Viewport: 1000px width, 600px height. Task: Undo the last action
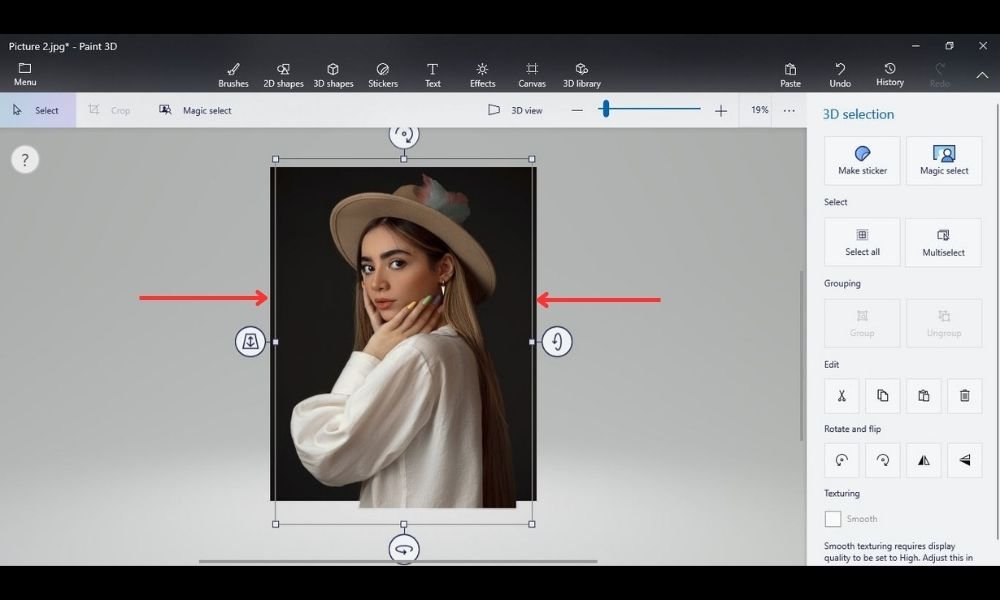(x=840, y=75)
